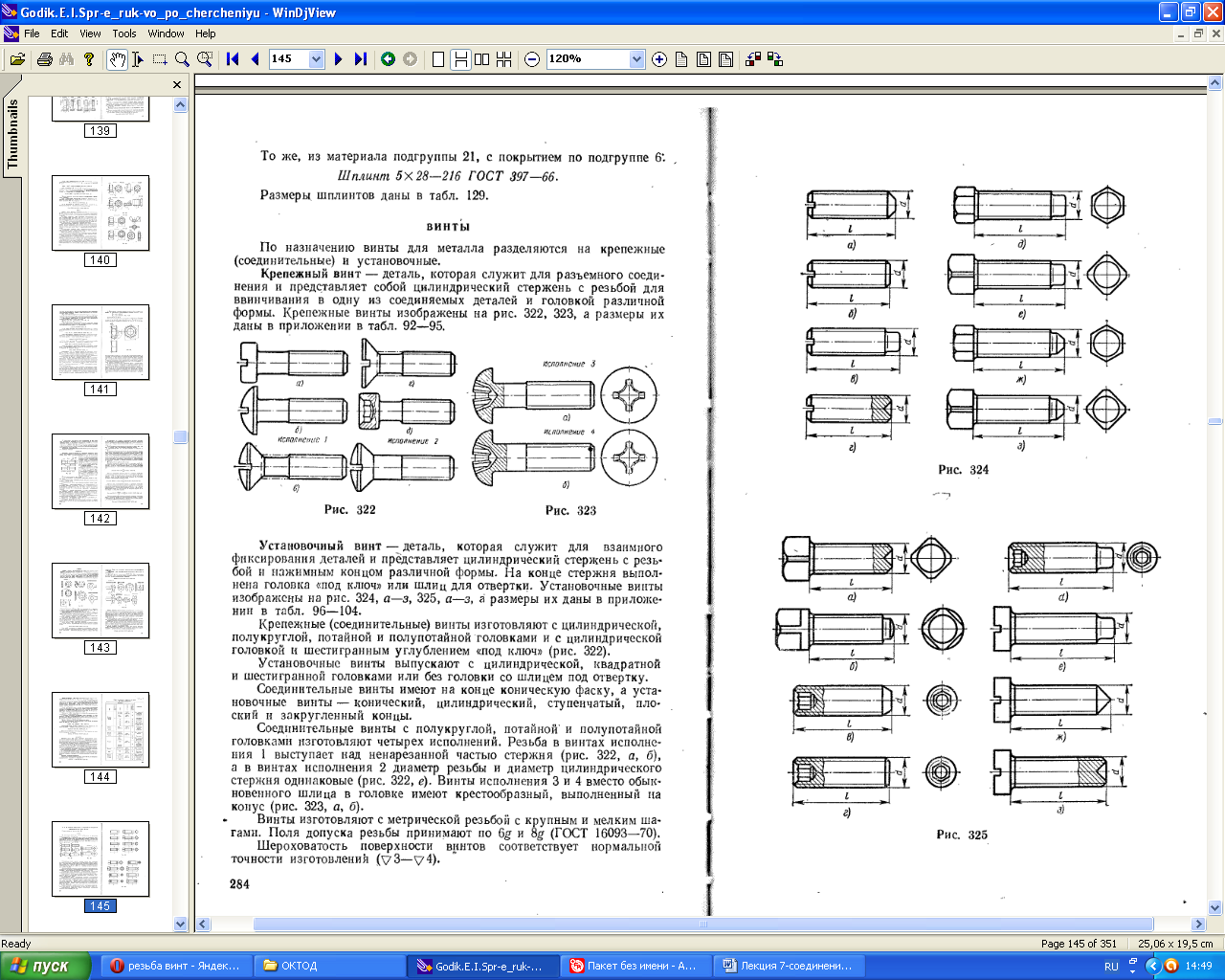Switch to facing pages layout
This screenshot has height=980, width=1225.
tap(482, 59)
